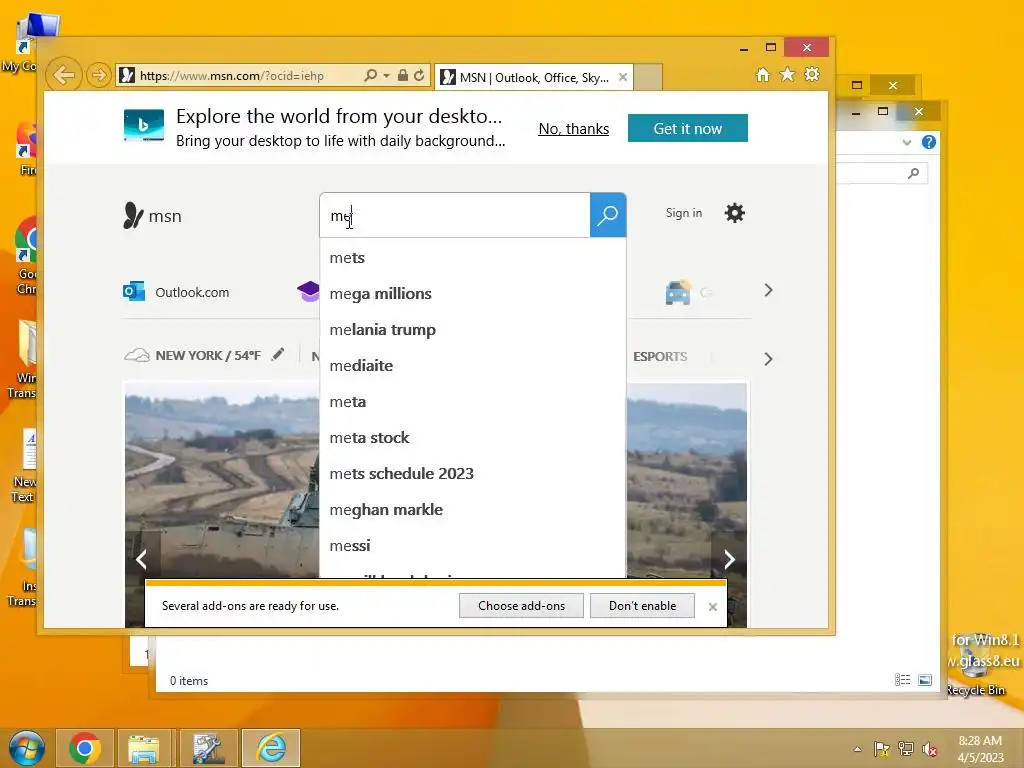This screenshot has height=768, width=1024.
Task: Refresh the MSN page
Action: [419, 76]
